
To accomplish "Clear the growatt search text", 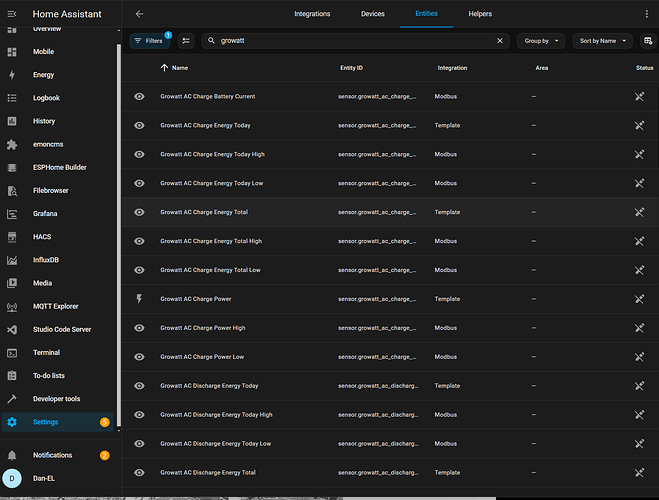I will click(x=500, y=41).
